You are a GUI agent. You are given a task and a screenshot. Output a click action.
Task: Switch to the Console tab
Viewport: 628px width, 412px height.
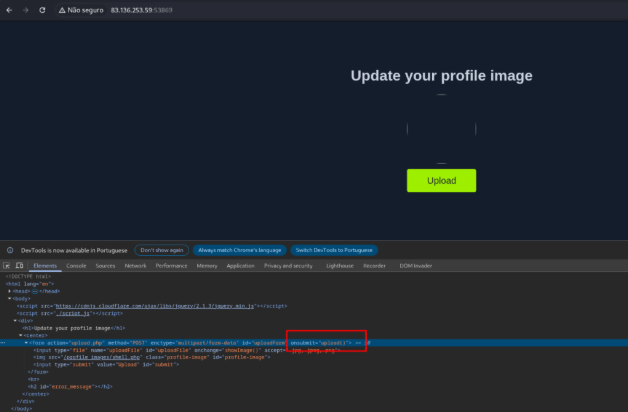click(76, 266)
